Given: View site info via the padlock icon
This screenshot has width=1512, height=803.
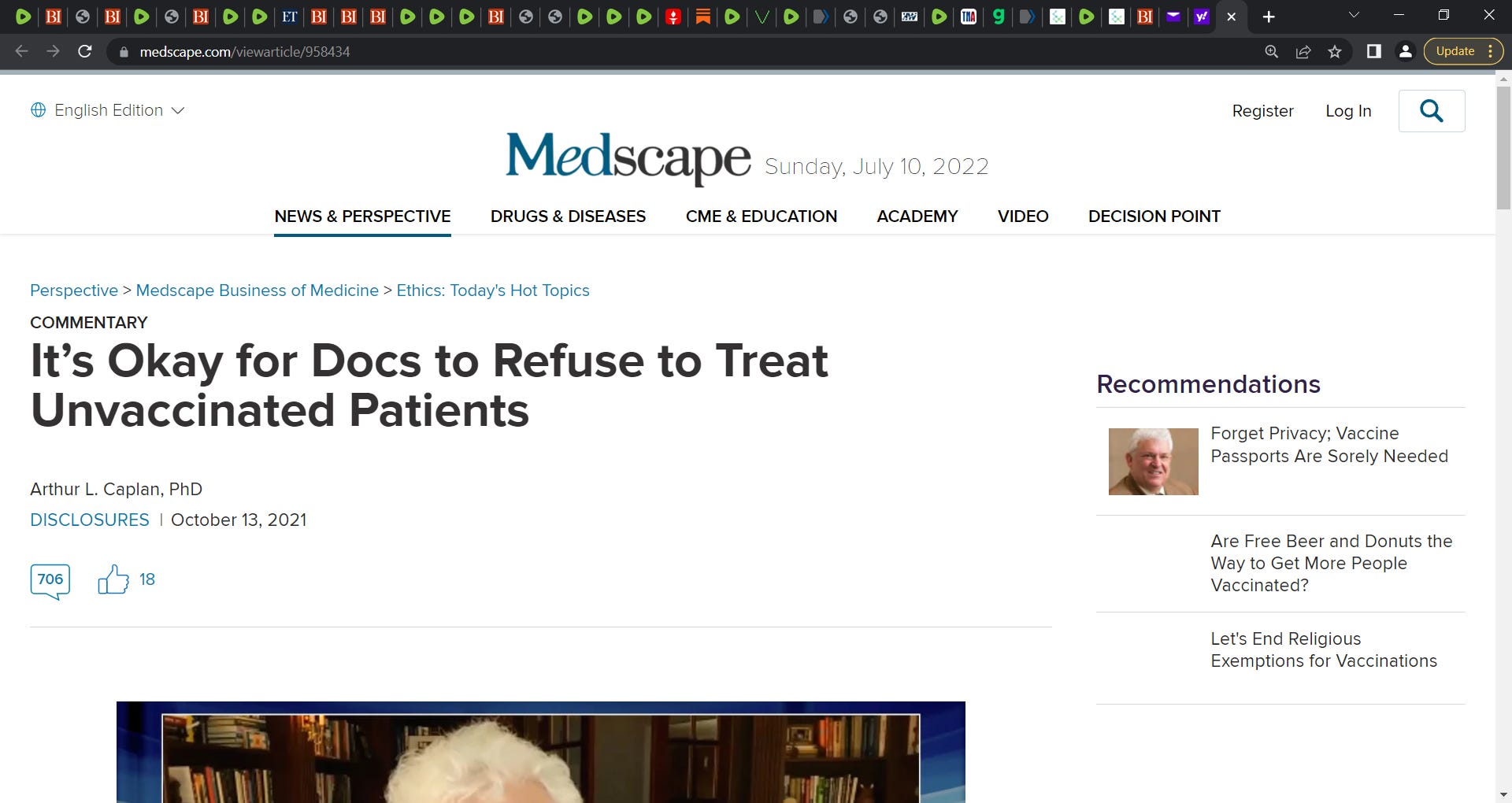Looking at the screenshot, I should (x=124, y=52).
